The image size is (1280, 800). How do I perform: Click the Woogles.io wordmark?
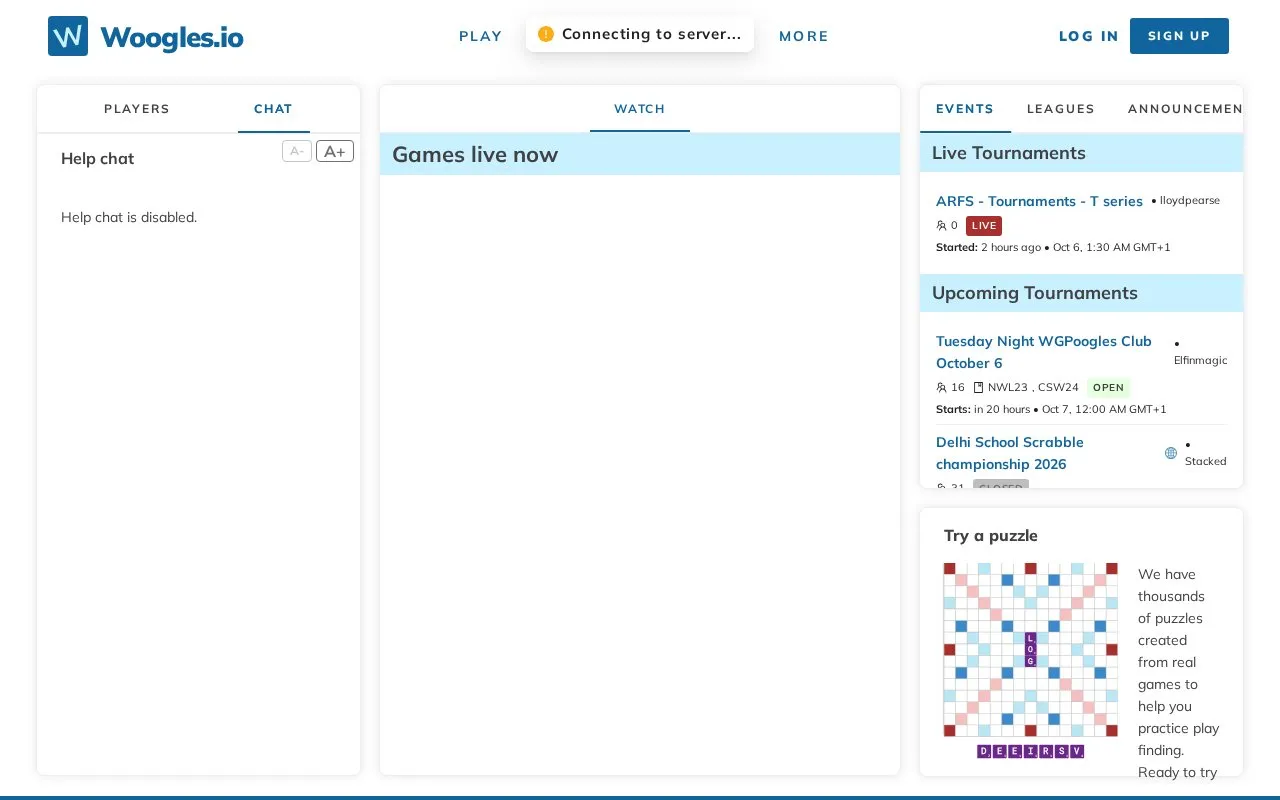click(172, 38)
